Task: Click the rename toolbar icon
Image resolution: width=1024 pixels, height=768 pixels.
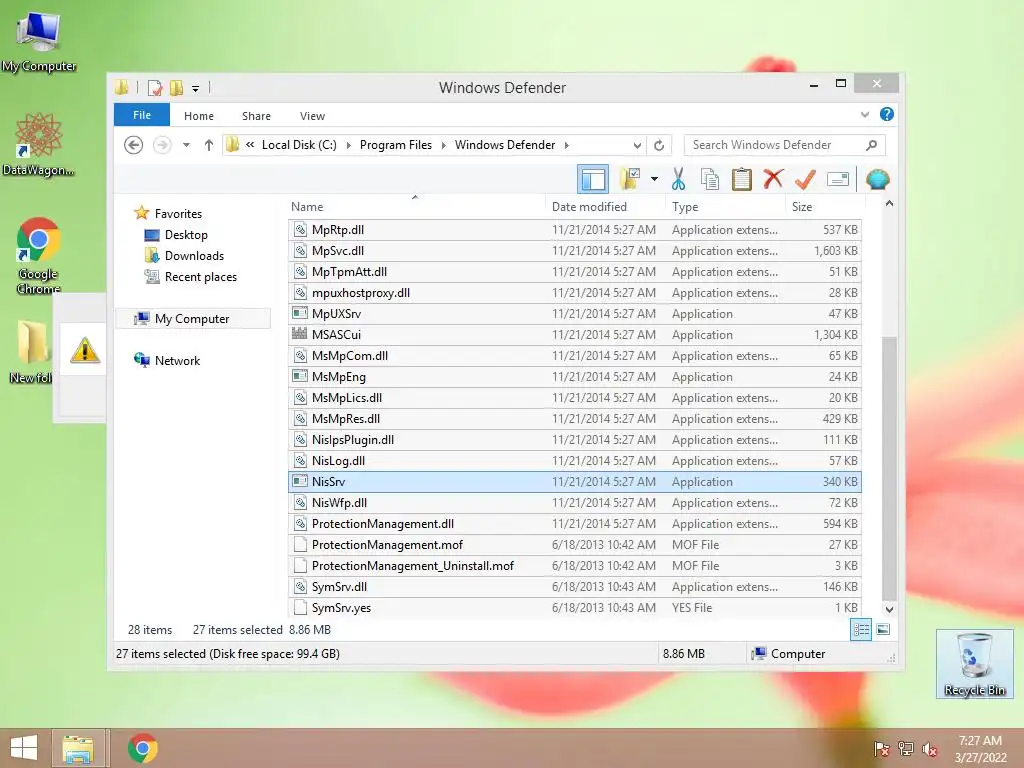Action: coord(838,179)
